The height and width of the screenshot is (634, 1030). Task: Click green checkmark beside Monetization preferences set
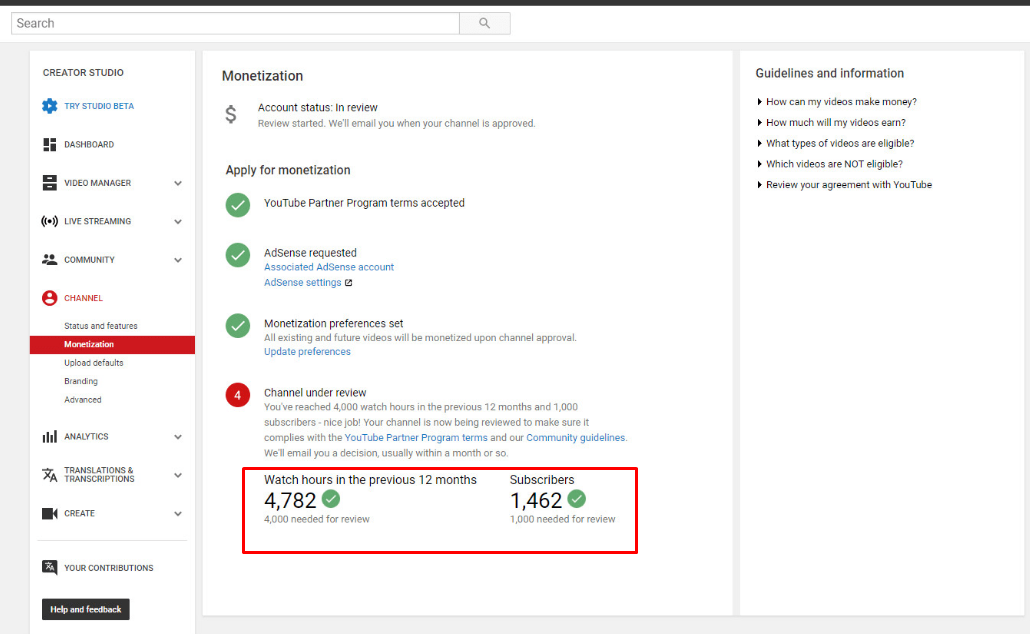pos(238,325)
